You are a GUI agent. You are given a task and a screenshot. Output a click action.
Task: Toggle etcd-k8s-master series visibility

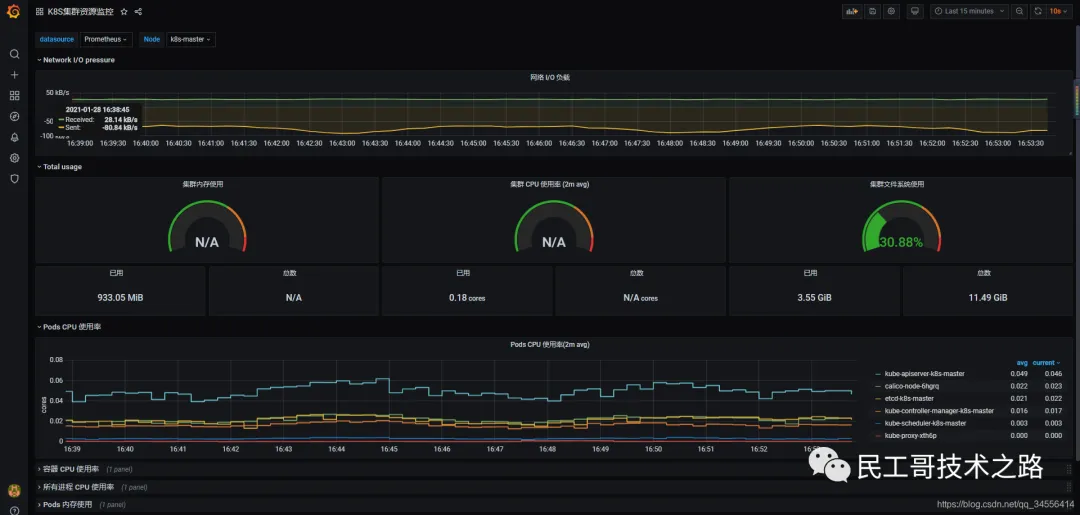click(909, 399)
